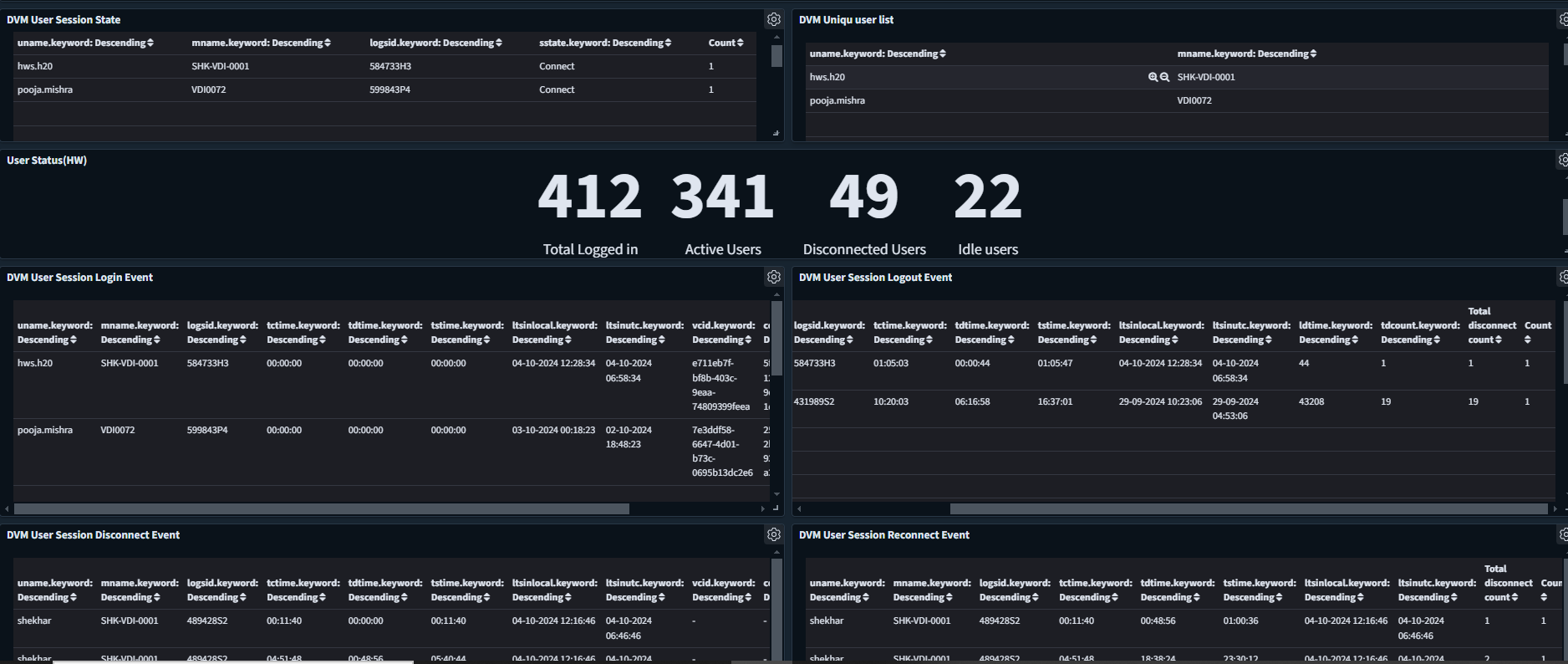This screenshot has width=1568, height=664.
Task: Sort Reconnect Event table by tdtime.keyword column
Action: [x=1177, y=590]
